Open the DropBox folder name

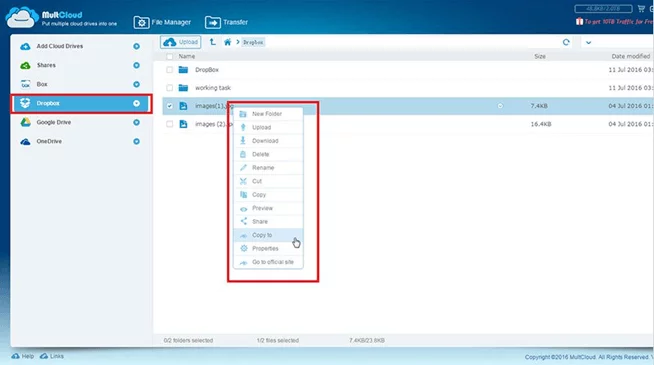pos(207,70)
